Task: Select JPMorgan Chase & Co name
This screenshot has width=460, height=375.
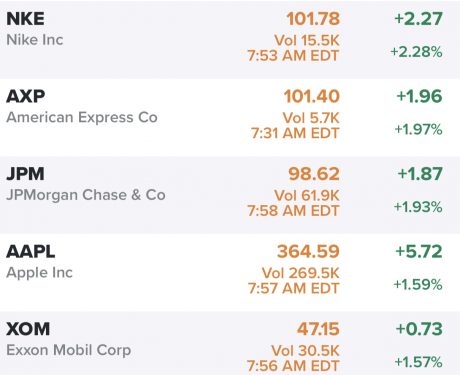Action: tap(86, 195)
